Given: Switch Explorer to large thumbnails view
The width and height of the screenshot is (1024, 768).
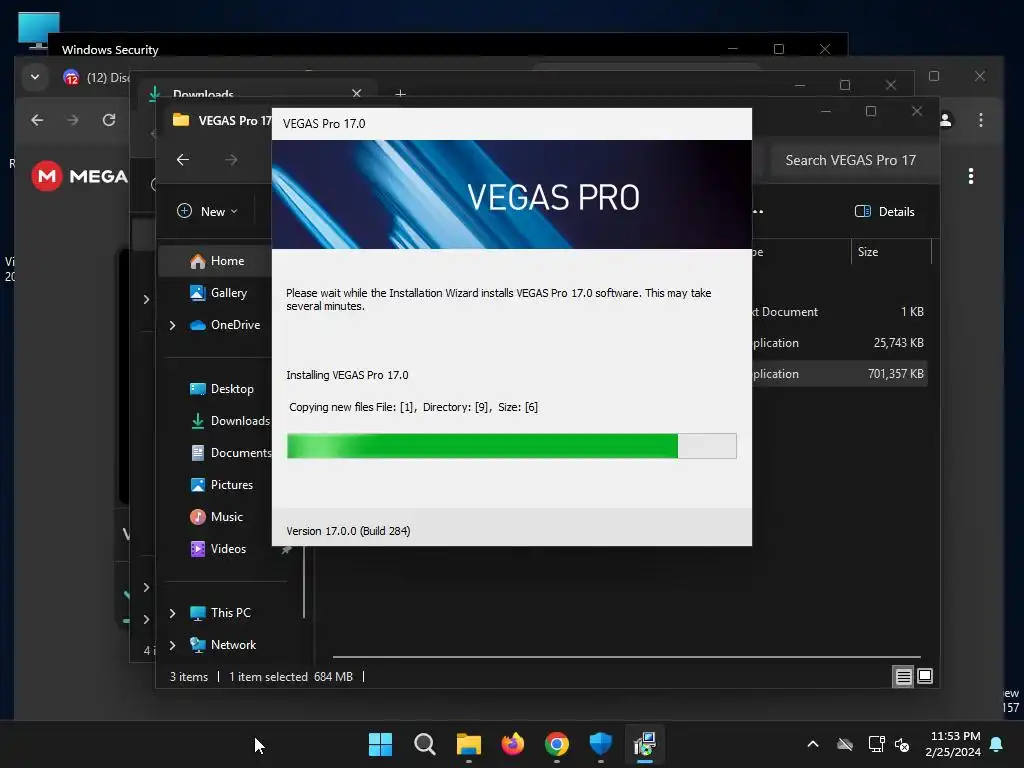Looking at the screenshot, I should pyautogui.click(x=925, y=676).
